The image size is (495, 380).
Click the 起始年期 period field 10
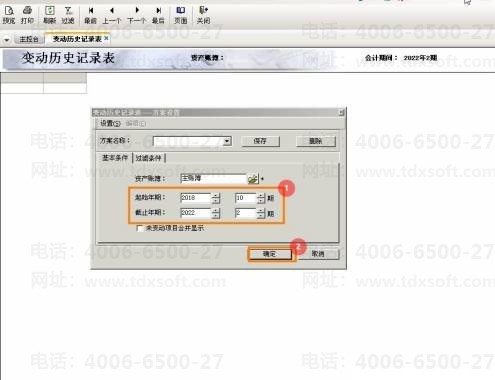pos(246,198)
